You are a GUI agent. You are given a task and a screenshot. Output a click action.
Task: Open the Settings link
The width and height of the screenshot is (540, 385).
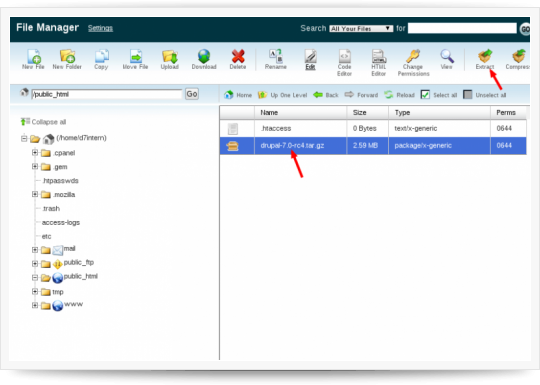[100, 28]
